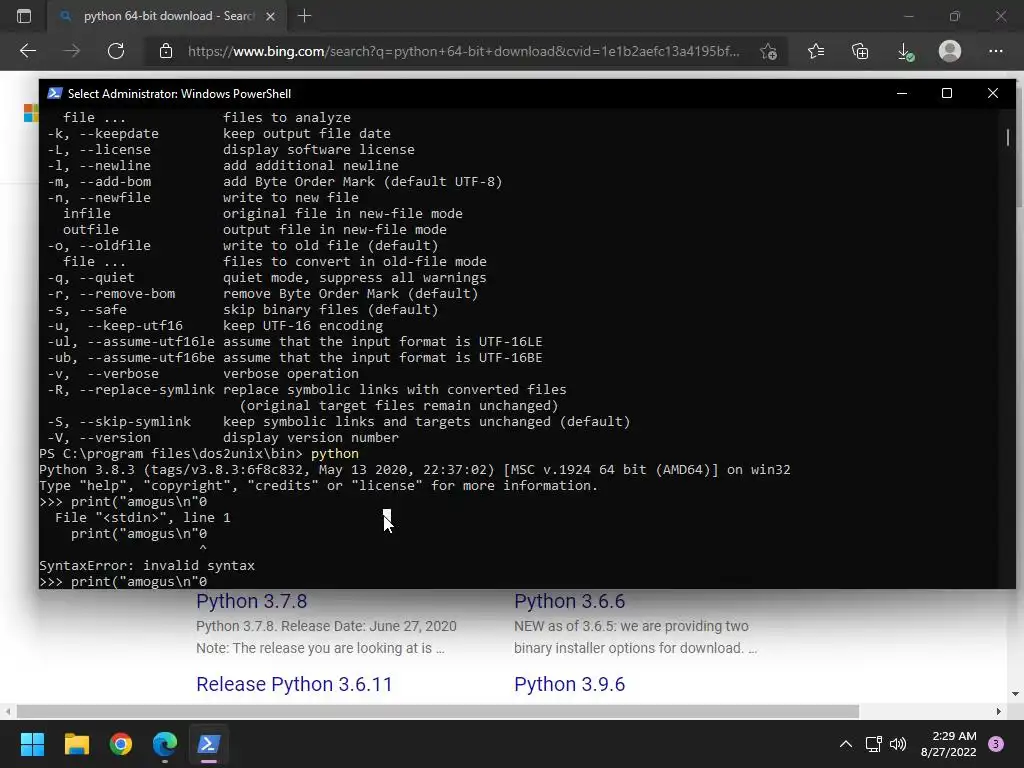1024x768 pixels.
Task: Open the Python 3.9.6 link
Action: (x=569, y=684)
